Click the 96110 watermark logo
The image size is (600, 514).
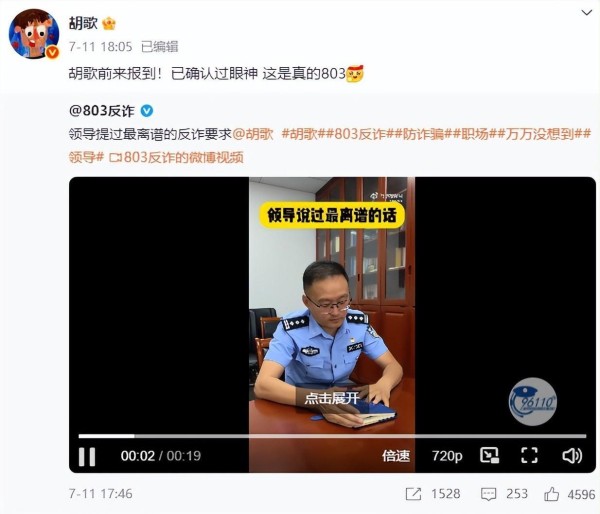coord(533,401)
